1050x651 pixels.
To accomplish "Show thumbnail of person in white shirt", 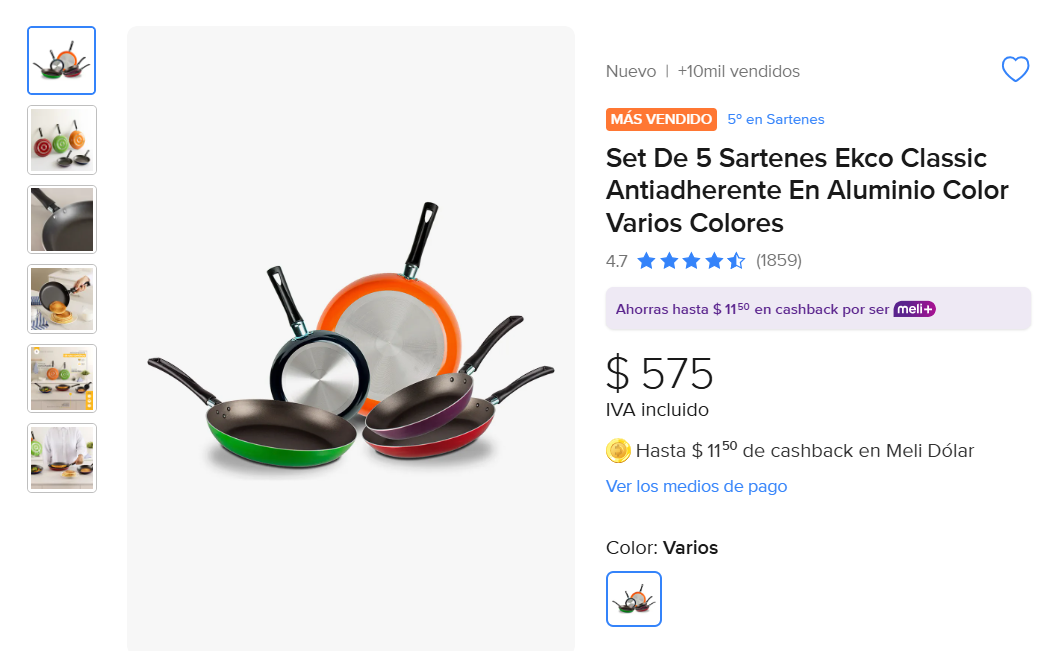I will (62, 458).
